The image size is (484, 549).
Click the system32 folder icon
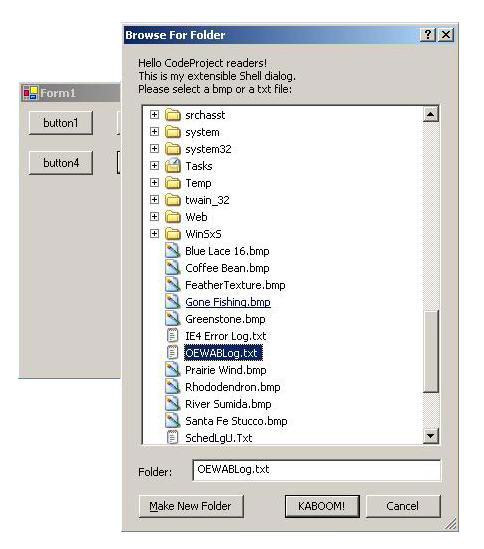coord(173,149)
